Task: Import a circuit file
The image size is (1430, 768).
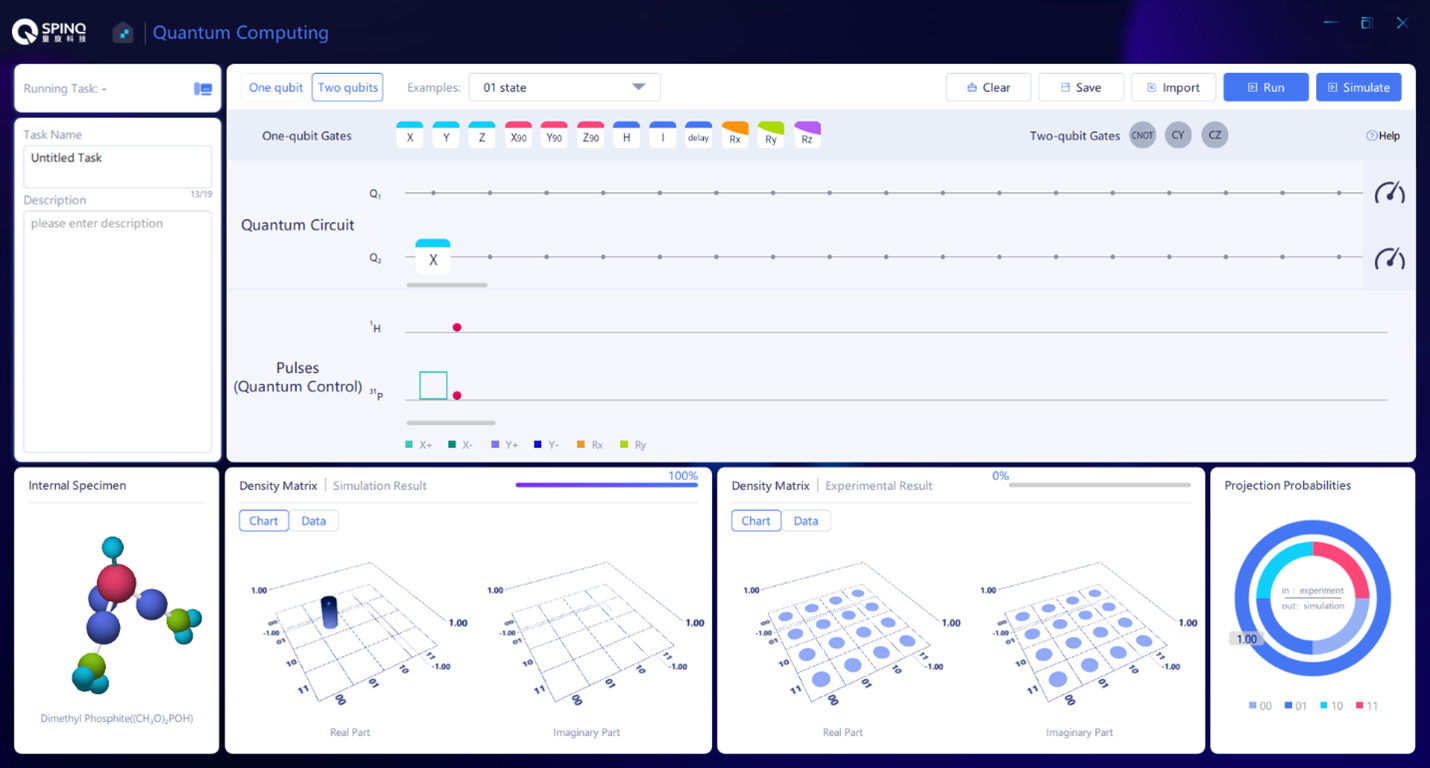Action: [x=1173, y=88]
